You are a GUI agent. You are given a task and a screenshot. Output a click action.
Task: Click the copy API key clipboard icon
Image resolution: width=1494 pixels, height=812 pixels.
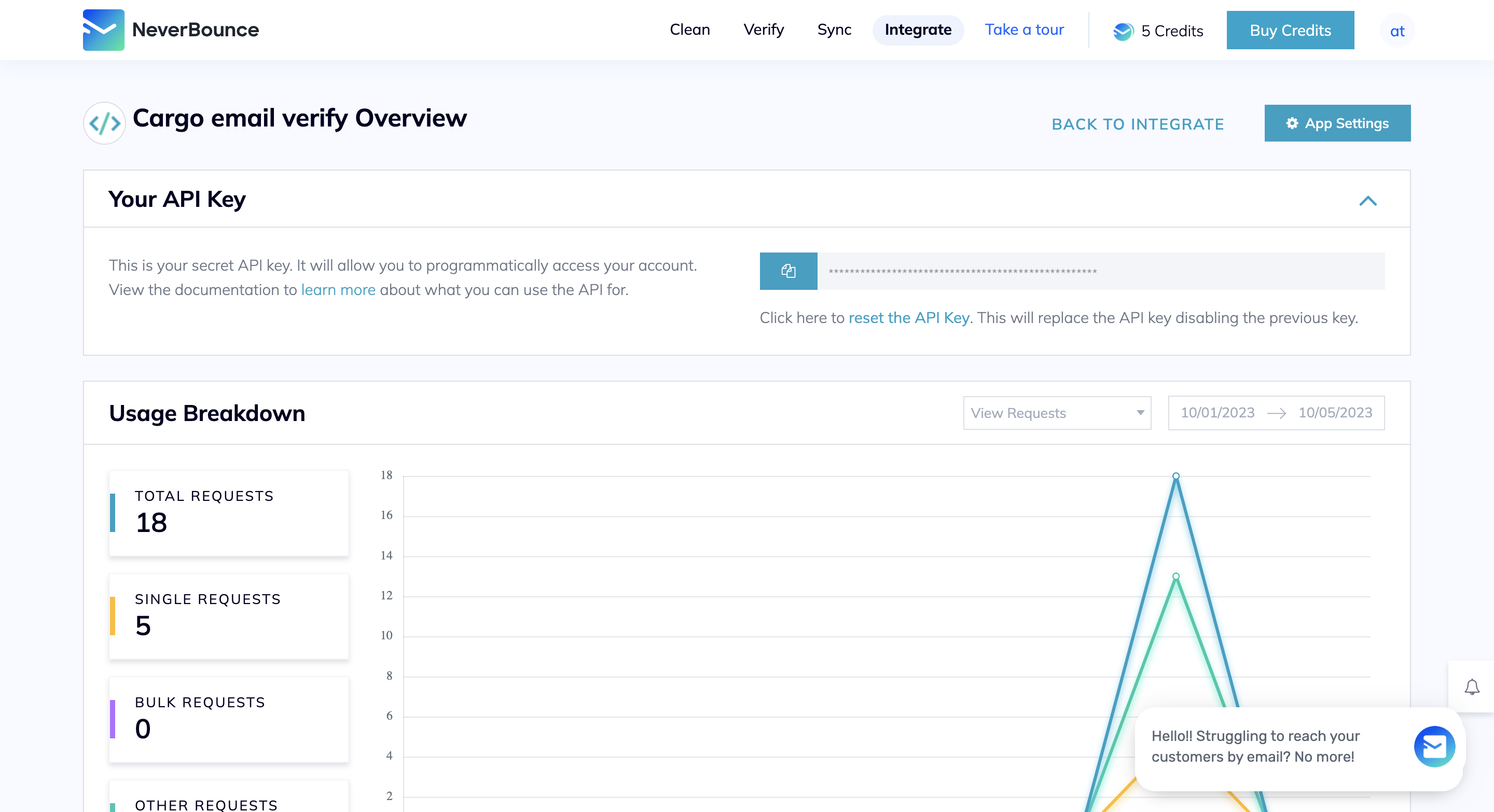coord(789,271)
